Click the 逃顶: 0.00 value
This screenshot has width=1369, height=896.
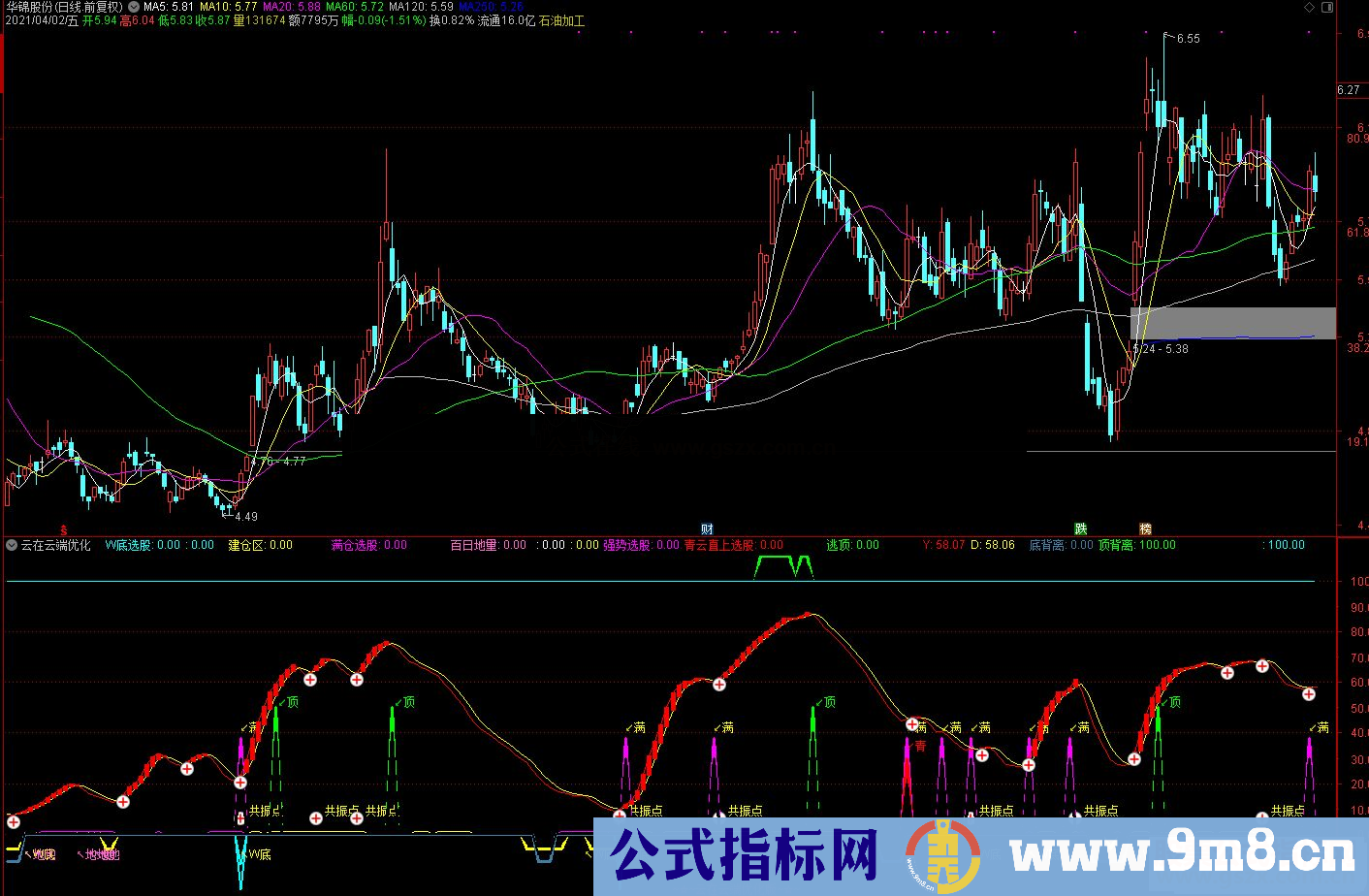point(852,545)
